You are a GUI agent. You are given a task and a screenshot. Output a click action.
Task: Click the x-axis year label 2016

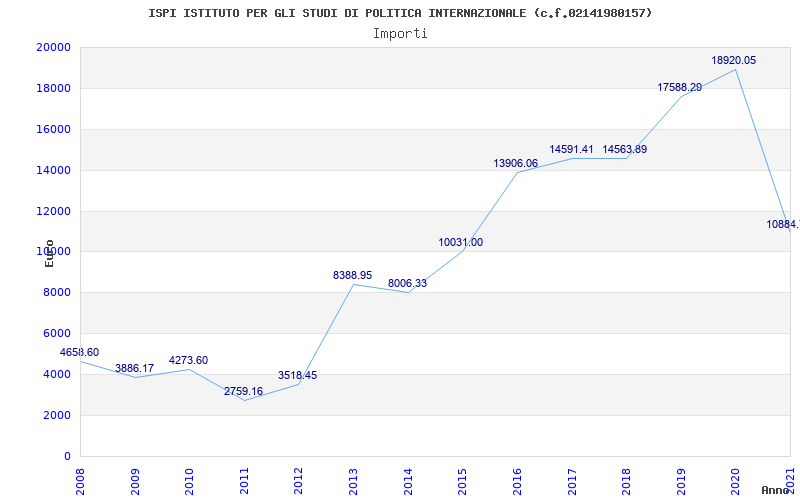(517, 481)
